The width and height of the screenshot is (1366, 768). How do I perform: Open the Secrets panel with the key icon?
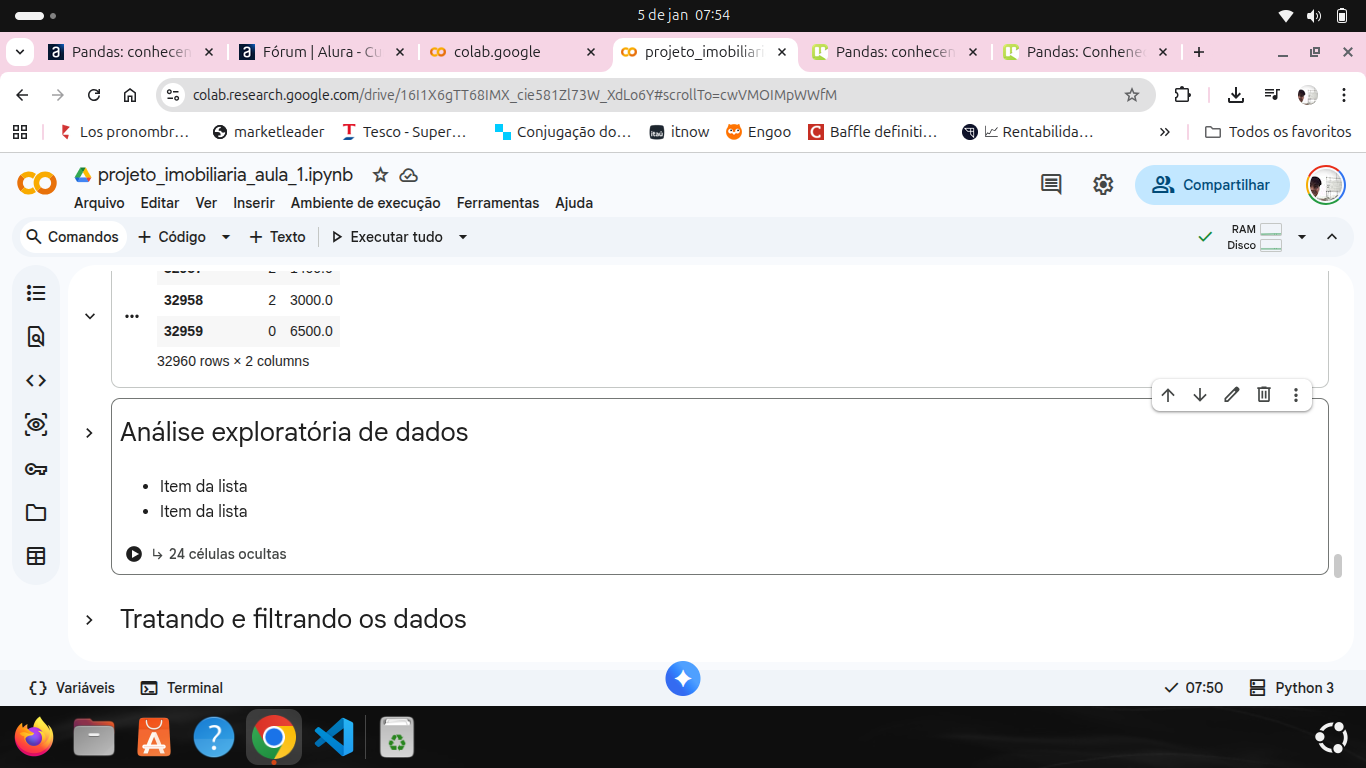(36, 467)
